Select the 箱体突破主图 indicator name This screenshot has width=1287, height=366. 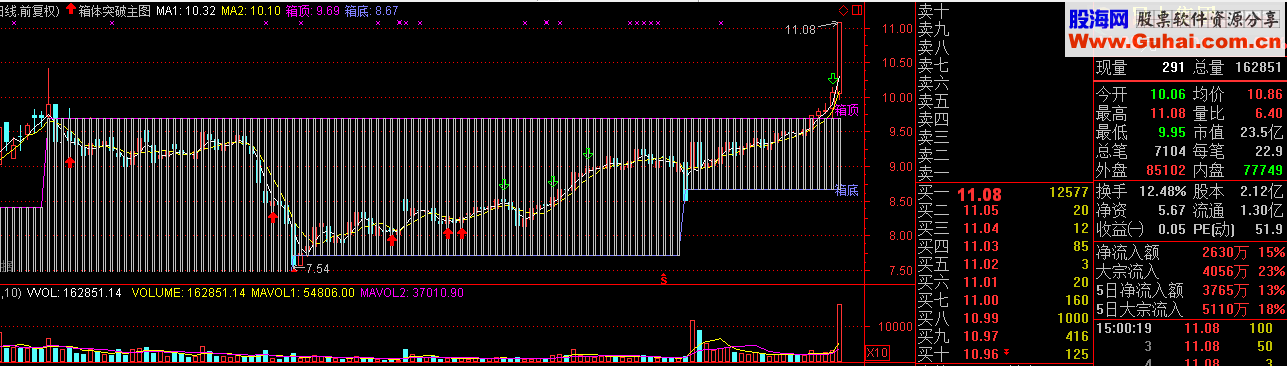point(114,10)
